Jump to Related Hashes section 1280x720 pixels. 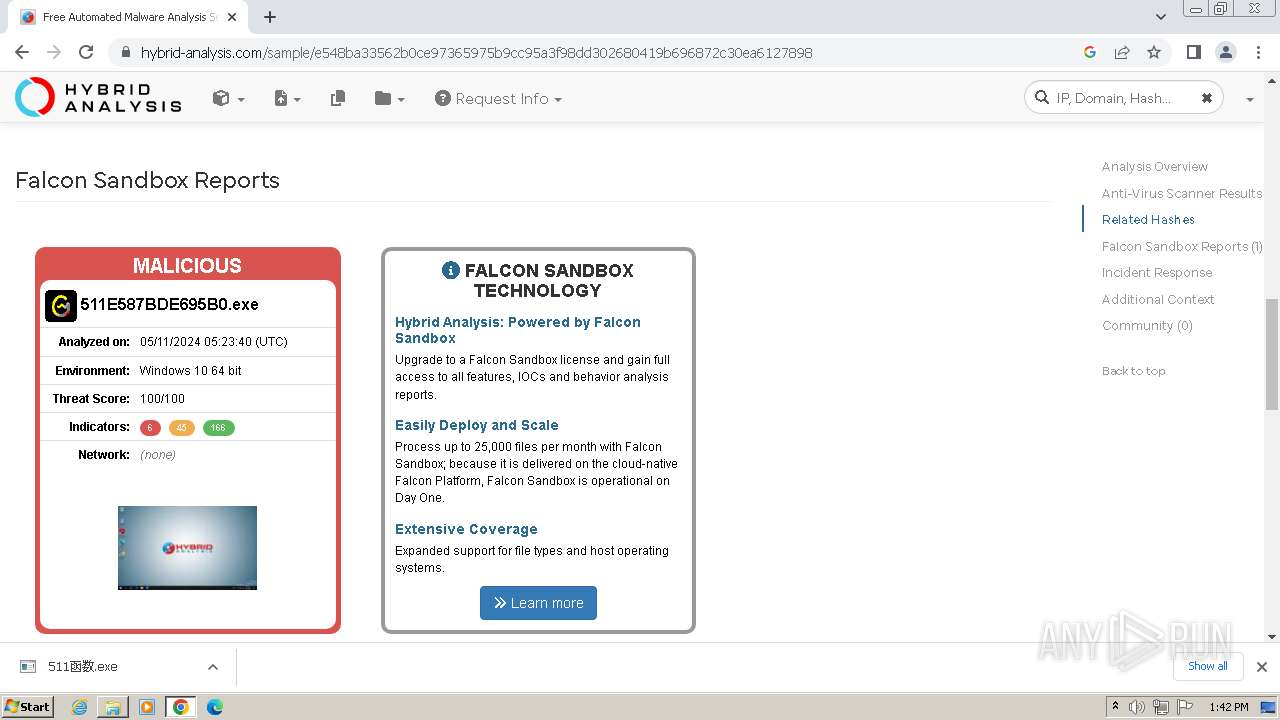(x=1148, y=220)
